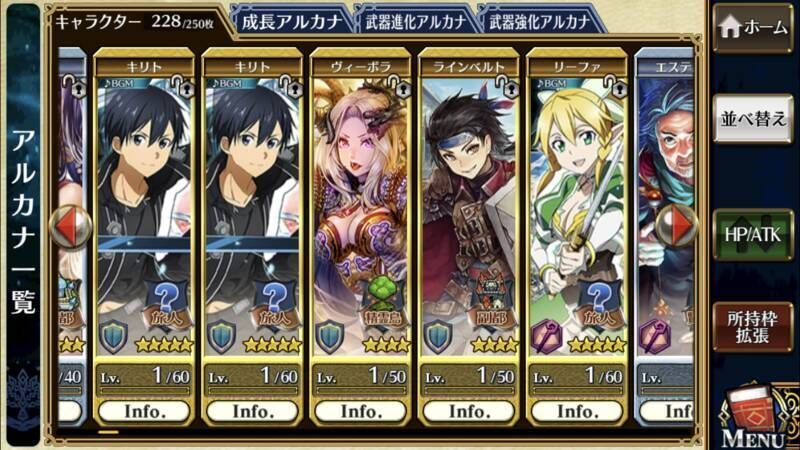Open Info. for the ヴィーボラ card
The width and height of the screenshot is (800, 450).
point(360,411)
